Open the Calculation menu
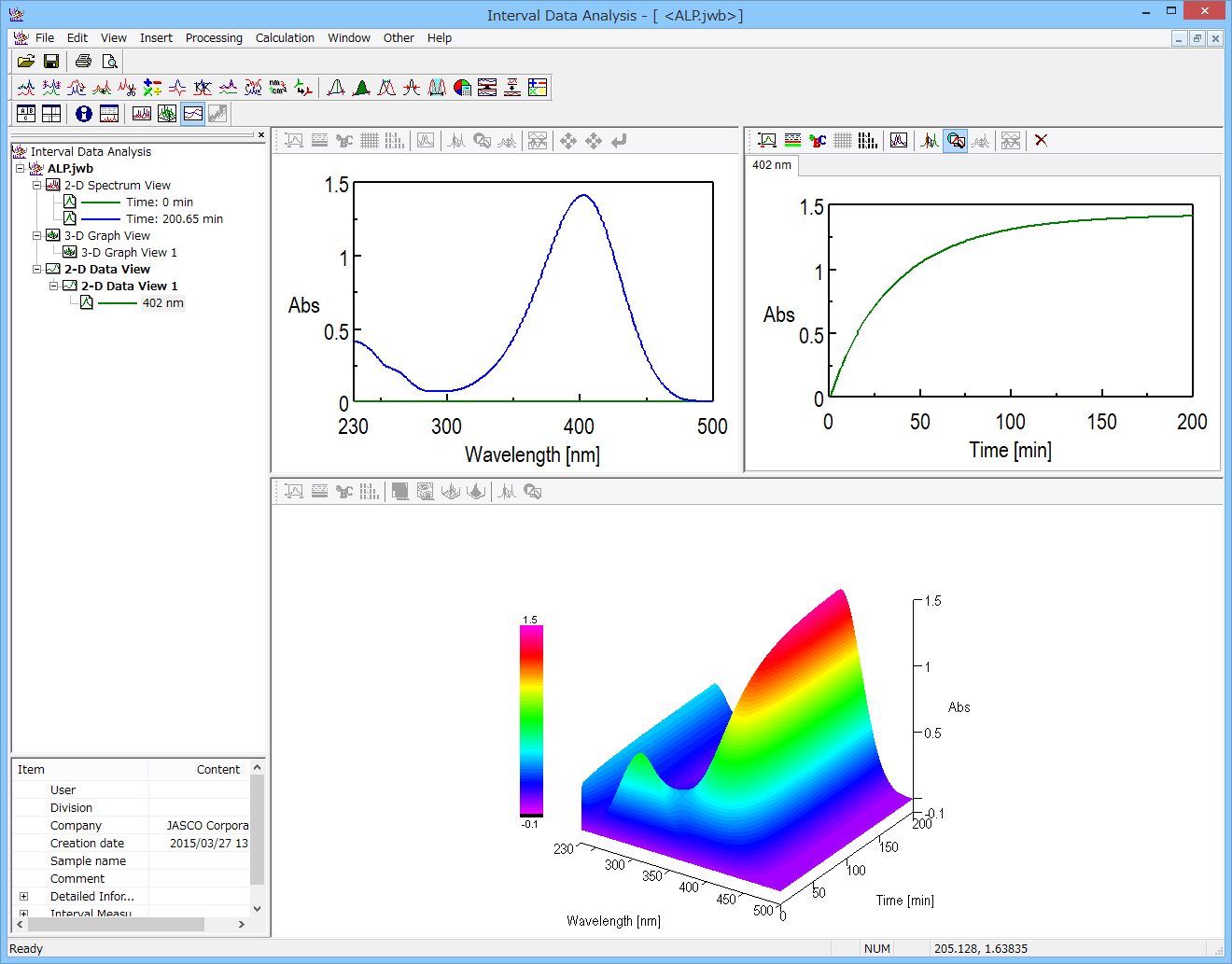 click(285, 38)
